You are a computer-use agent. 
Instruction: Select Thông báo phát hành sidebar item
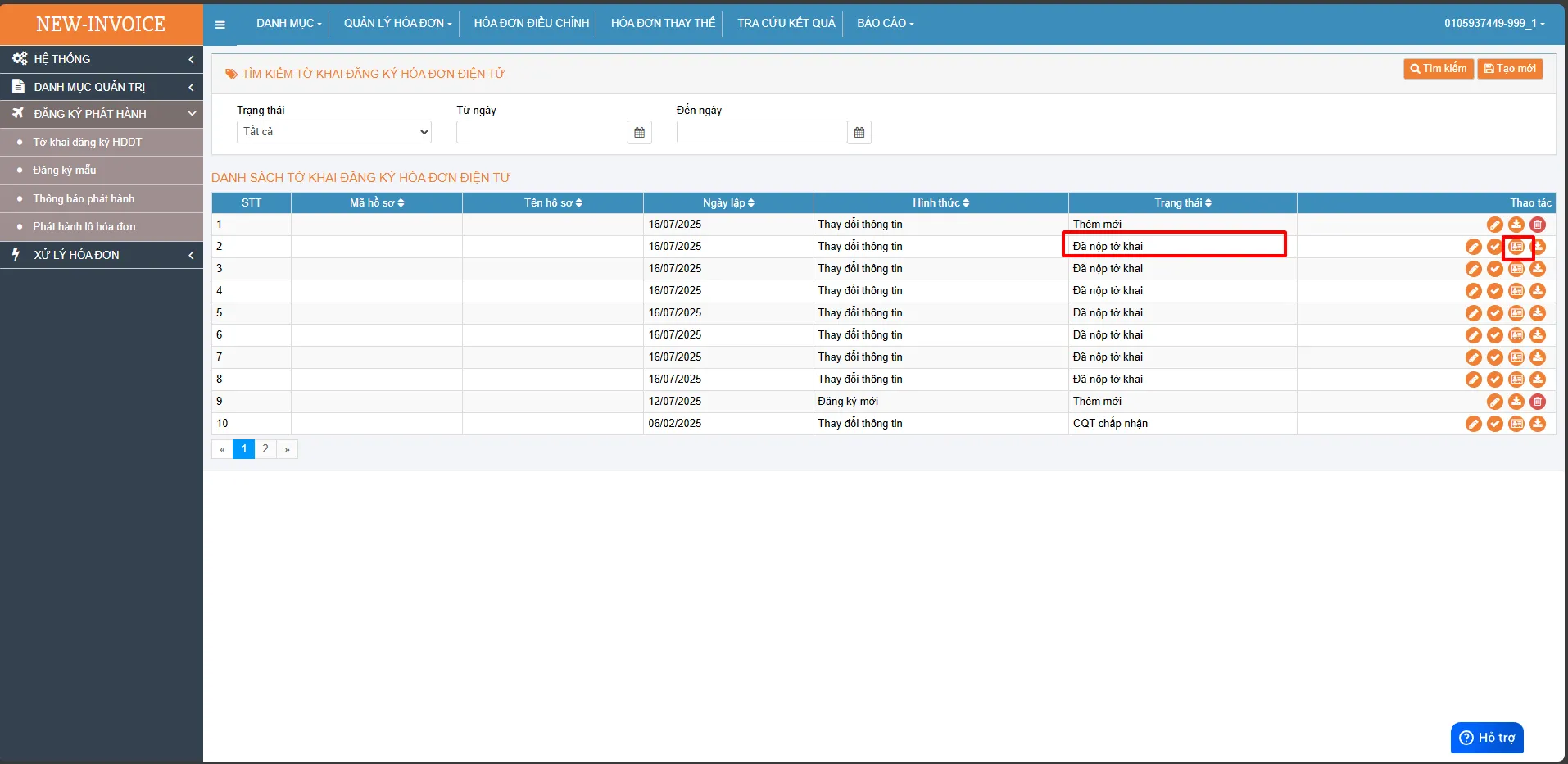(x=102, y=198)
